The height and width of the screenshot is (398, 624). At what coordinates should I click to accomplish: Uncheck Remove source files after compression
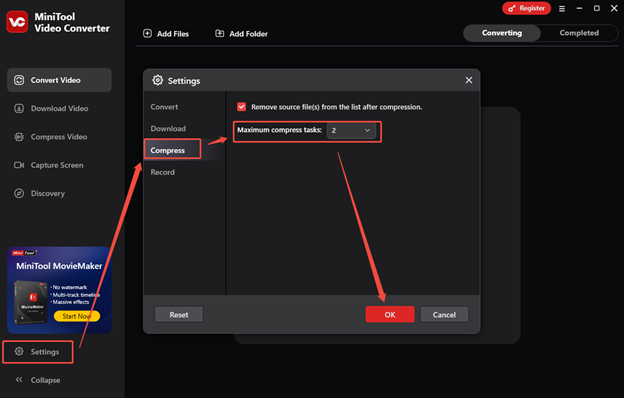pos(242,107)
